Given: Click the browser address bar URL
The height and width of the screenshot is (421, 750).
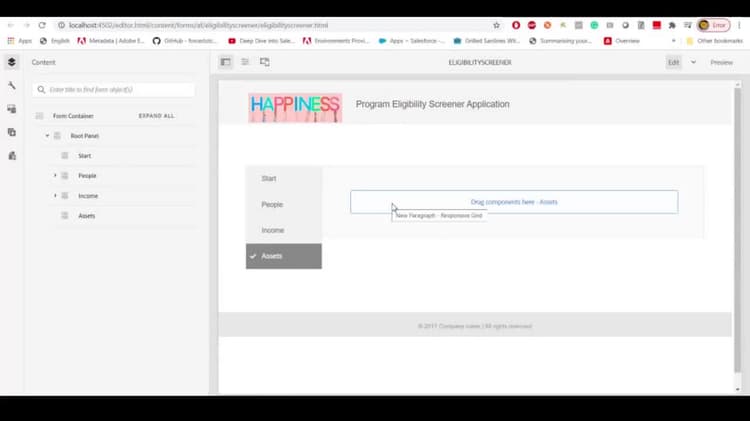Looking at the screenshot, I should [x=199, y=25].
